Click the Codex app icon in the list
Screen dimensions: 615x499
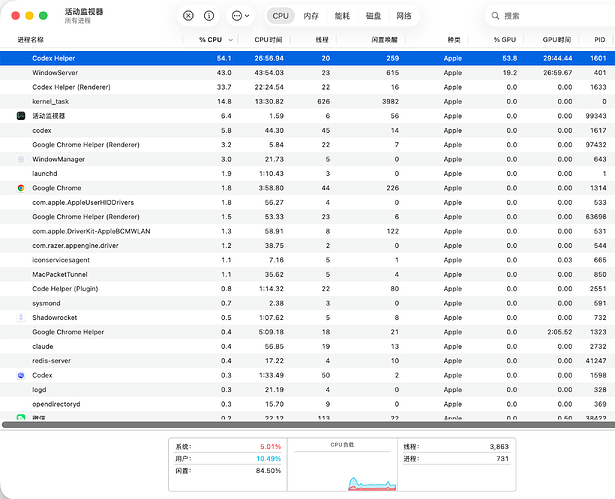pyautogui.click(x=21, y=375)
